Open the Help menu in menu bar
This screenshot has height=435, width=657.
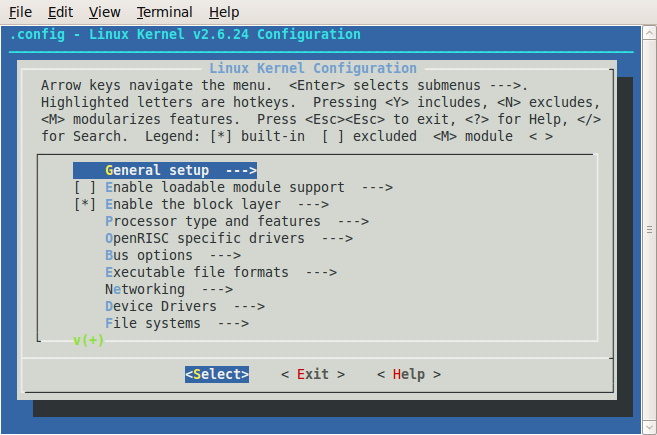(x=224, y=12)
